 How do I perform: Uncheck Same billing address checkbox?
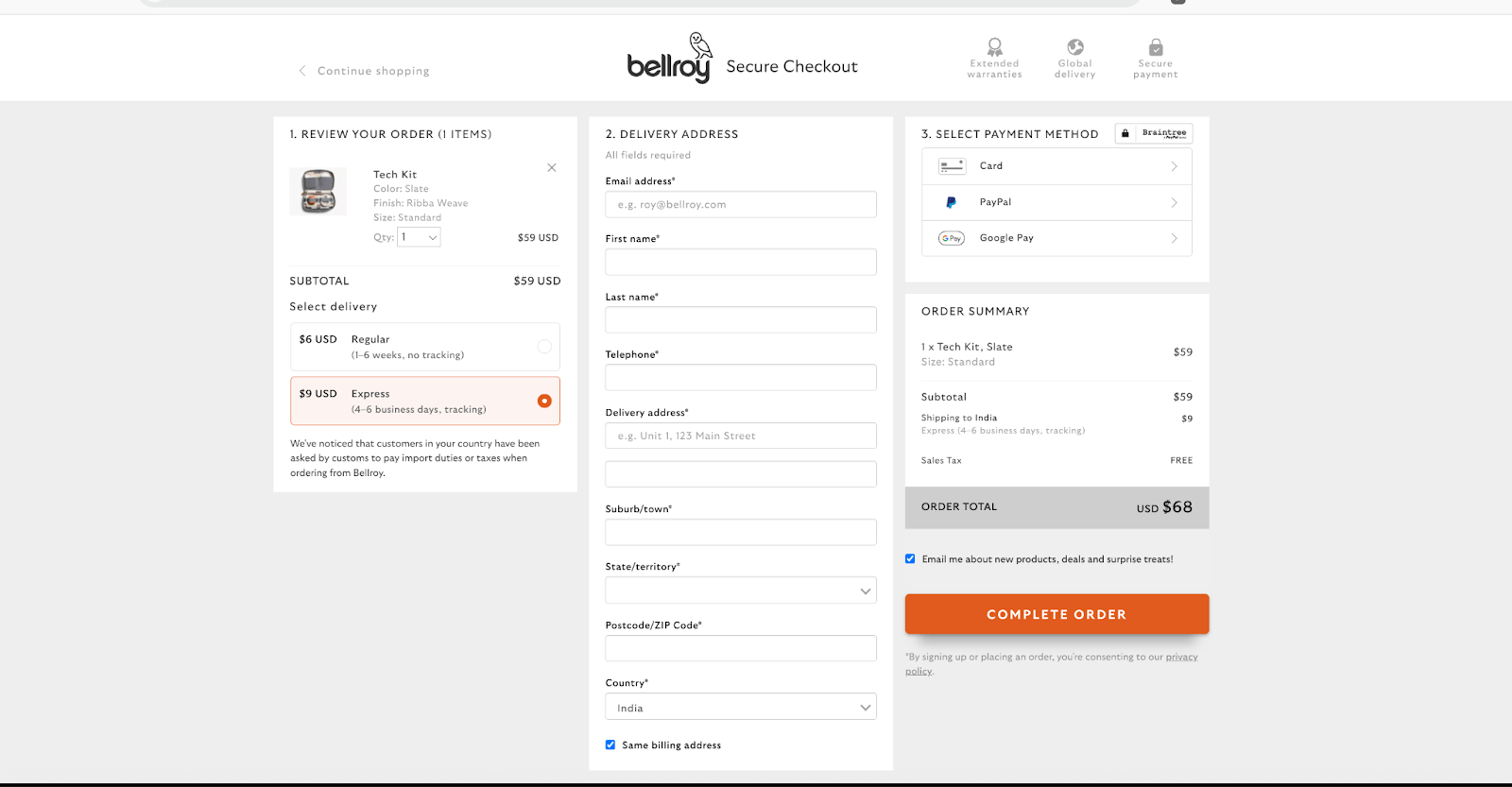(x=610, y=744)
